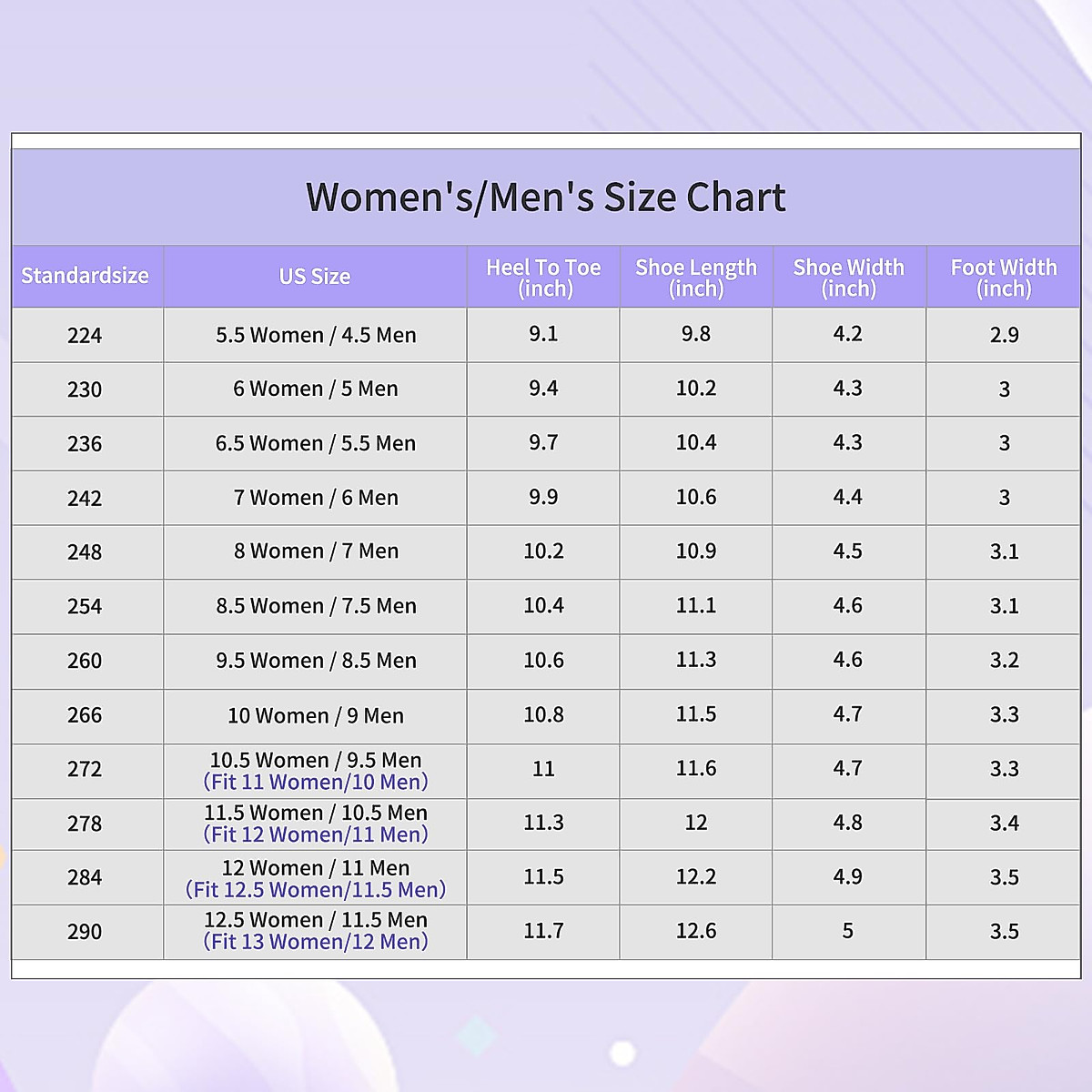The image size is (1092, 1092).
Task: Select the 4.9 shoe width value
Action: pyautogui.click(x=848, y=877)
